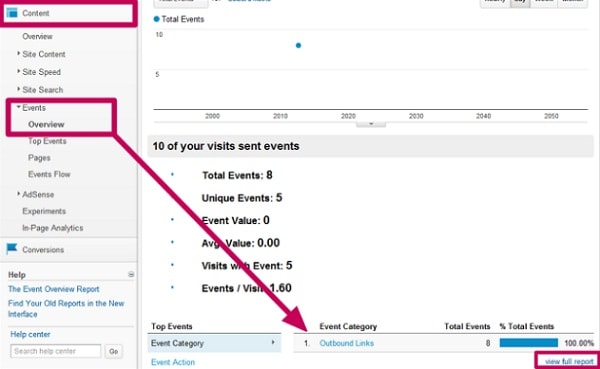Click the Go button
This screenshot has width=600, height=369.
pyautogui.click(x=114, y=351)
